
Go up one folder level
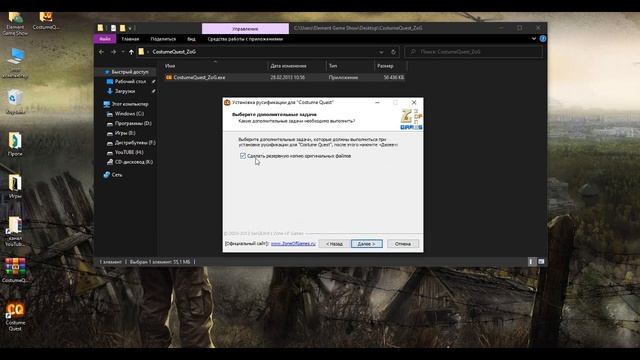pyautogui.click(x=131, y=52)
